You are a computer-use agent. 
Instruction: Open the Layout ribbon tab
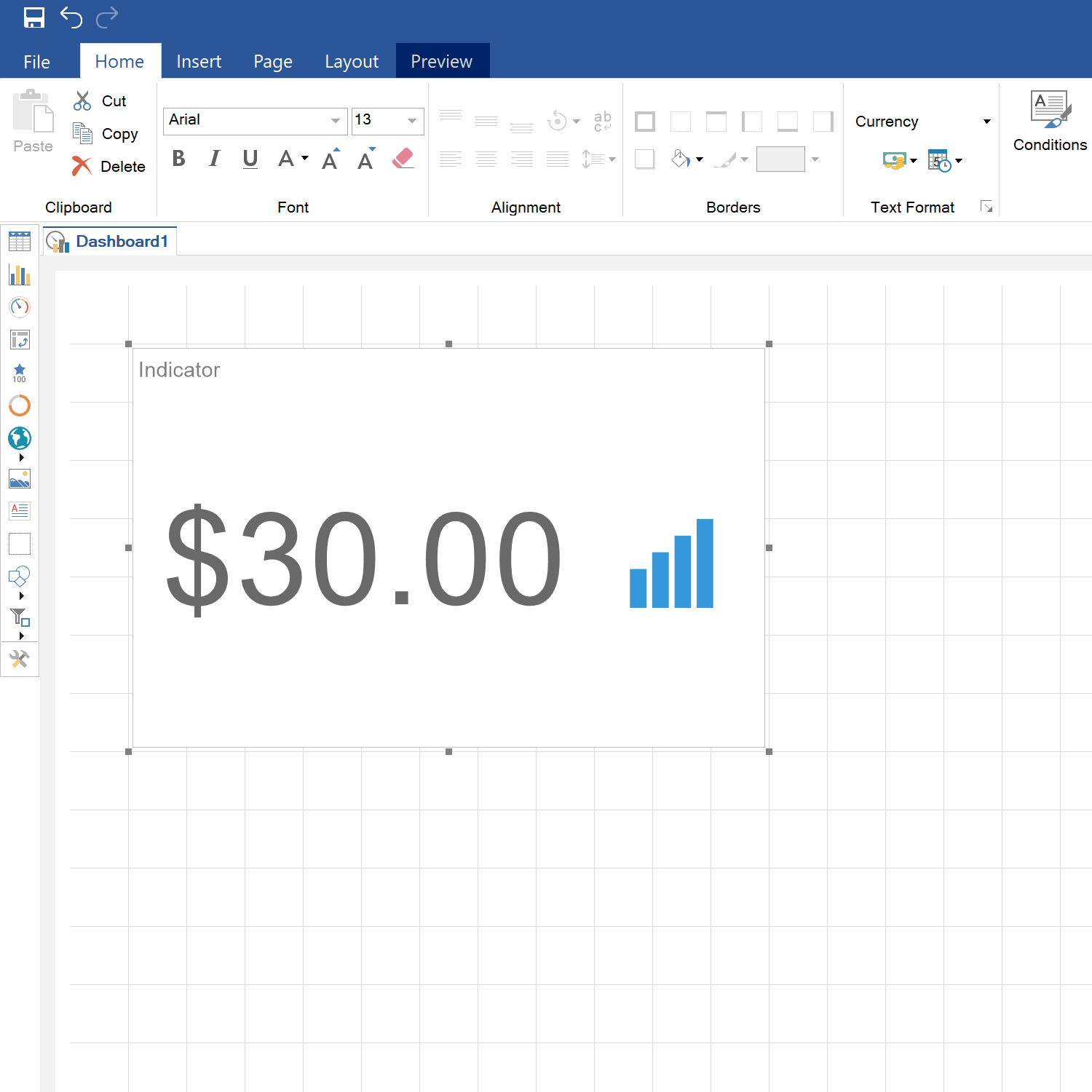pyautogui.click(x=352, y=62)
